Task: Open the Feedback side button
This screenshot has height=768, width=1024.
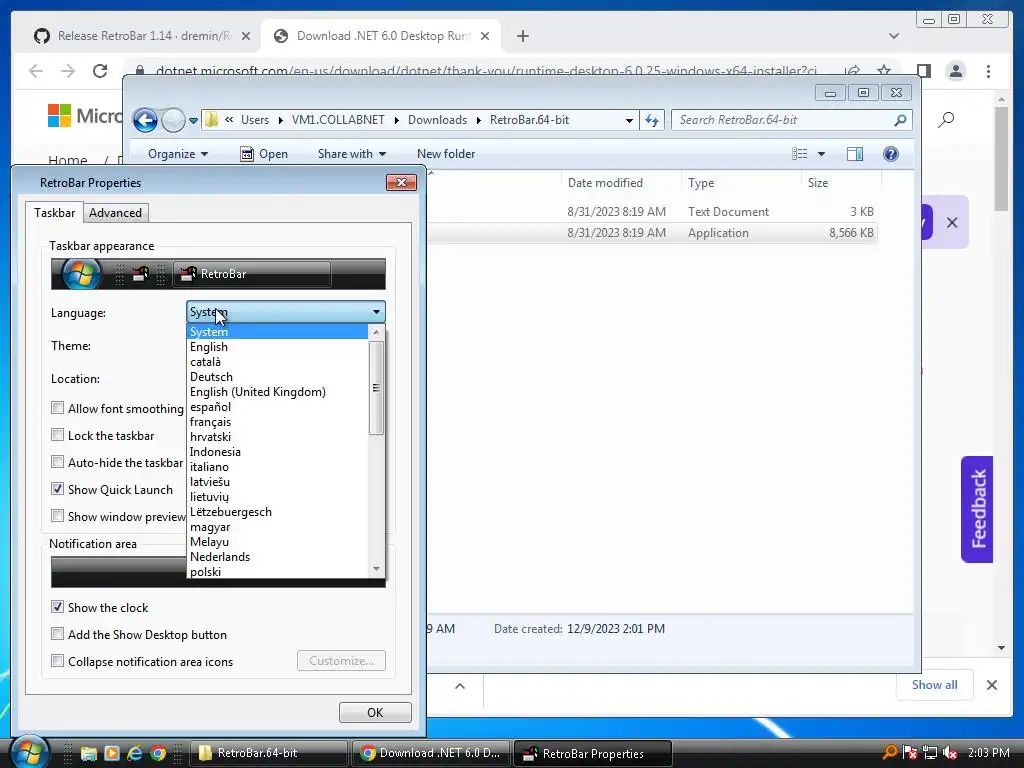Action: click(x=977, y=509)
